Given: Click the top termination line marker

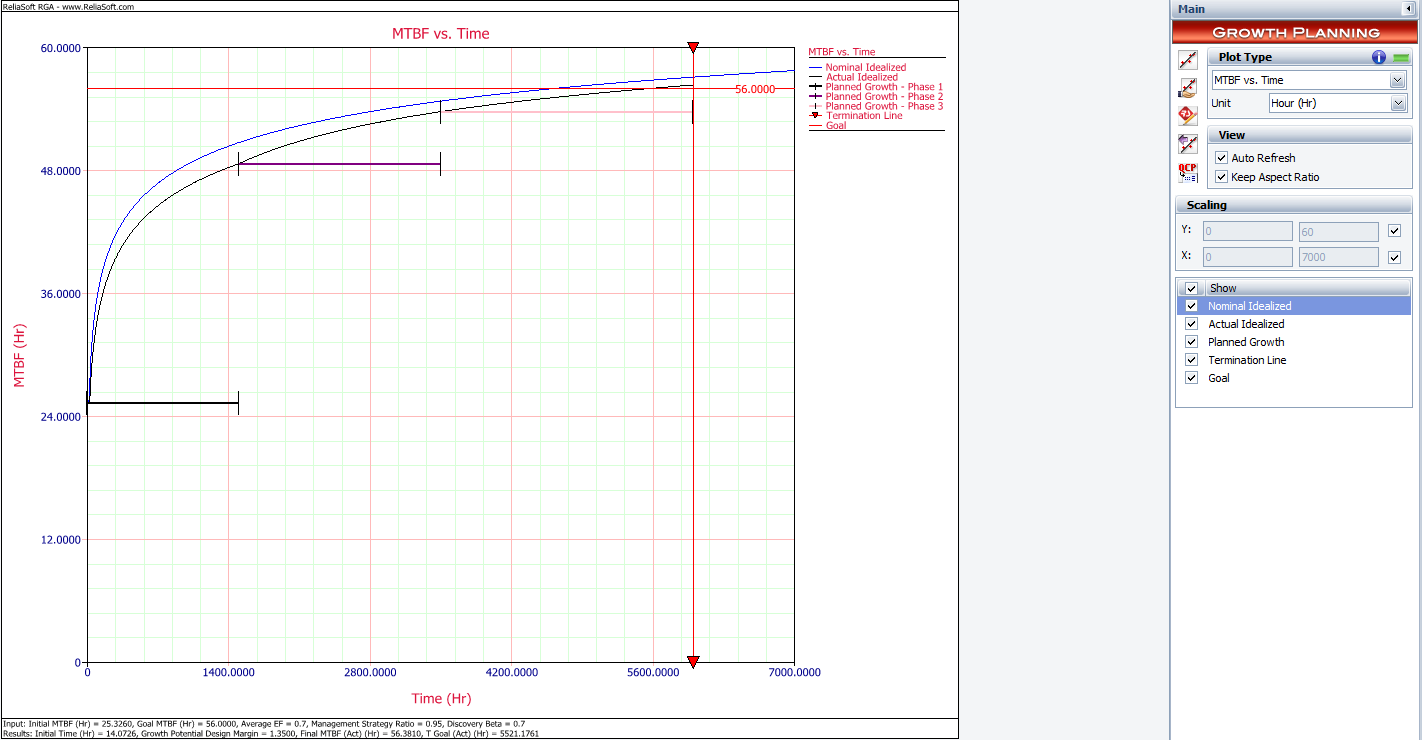Looking at the screenshot, I should click(693, 48).
